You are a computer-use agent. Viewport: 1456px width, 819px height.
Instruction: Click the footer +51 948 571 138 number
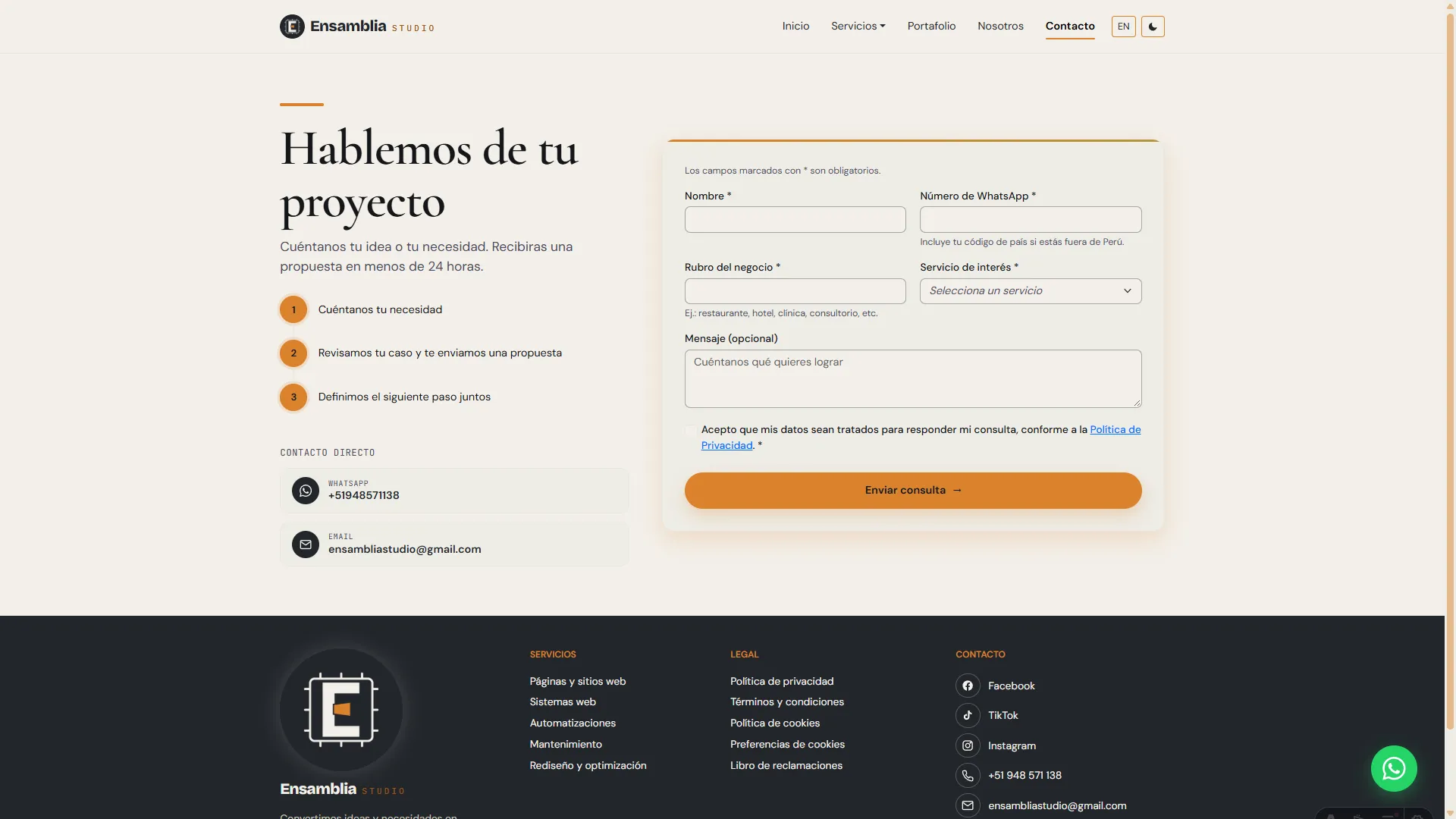click(1025, 775)
